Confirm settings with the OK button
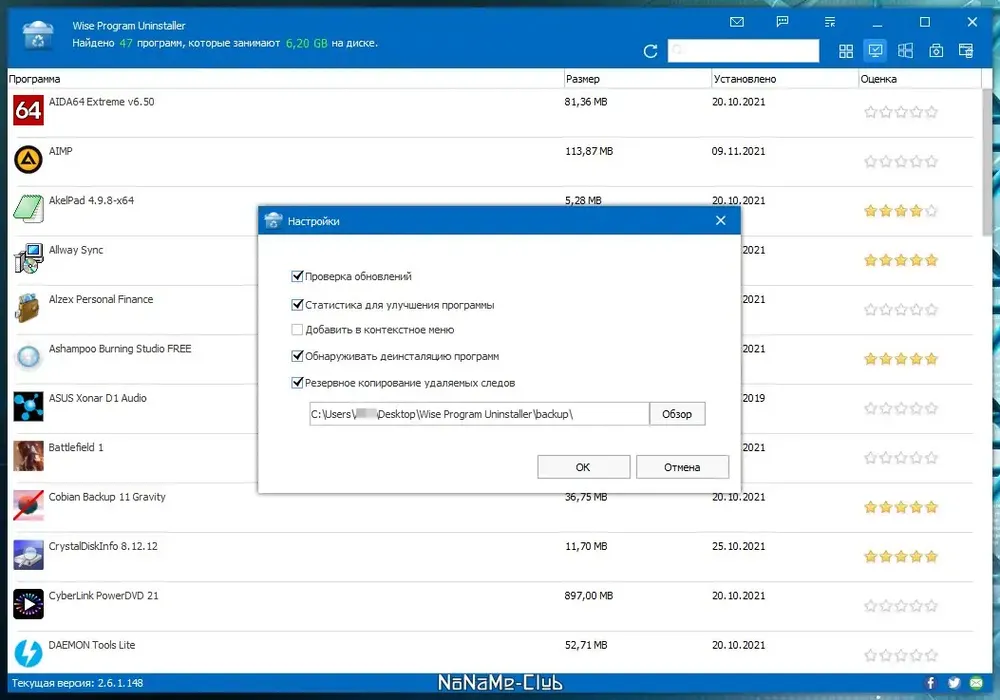Viewport: 1000px width, 700px height. (584, 467)
